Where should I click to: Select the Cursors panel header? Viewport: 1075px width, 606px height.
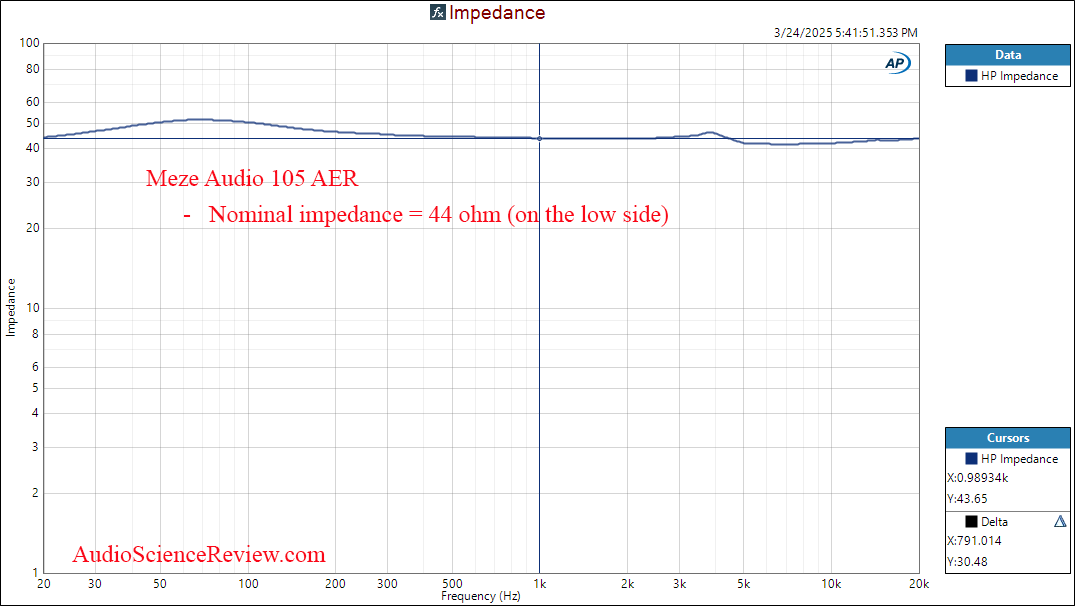click(1007, 437)
